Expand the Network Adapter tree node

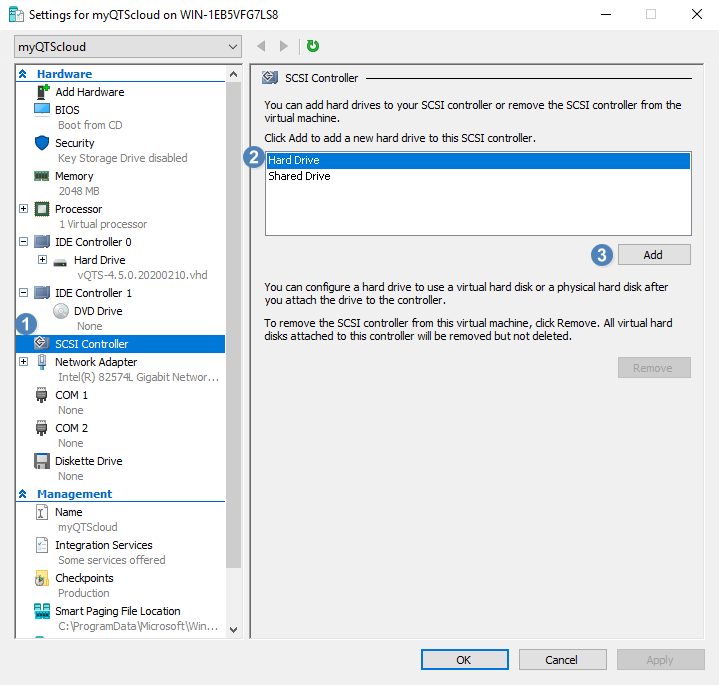point(23,361)
